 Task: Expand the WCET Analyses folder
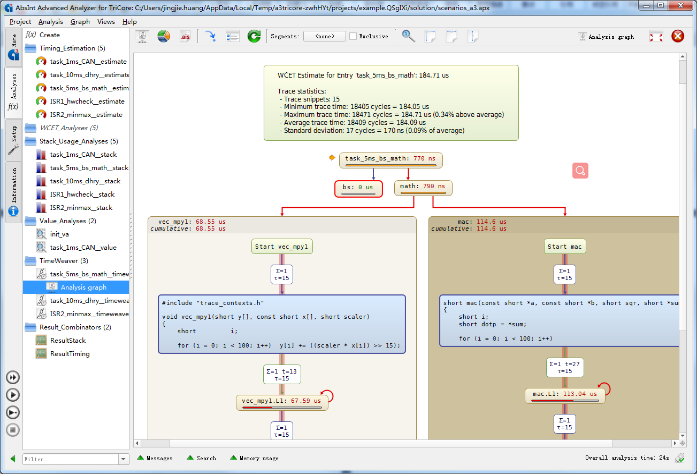[x=30, y=128]
